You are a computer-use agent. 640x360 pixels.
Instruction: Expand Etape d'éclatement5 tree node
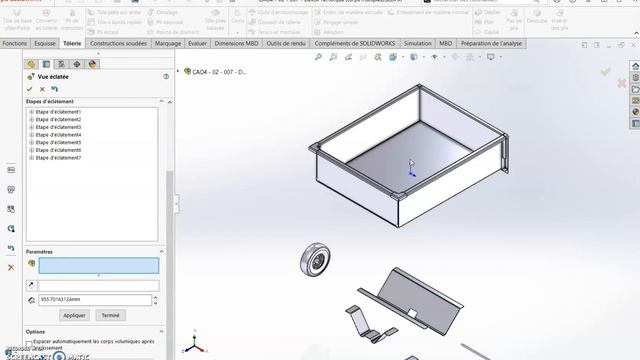(31, 142)
